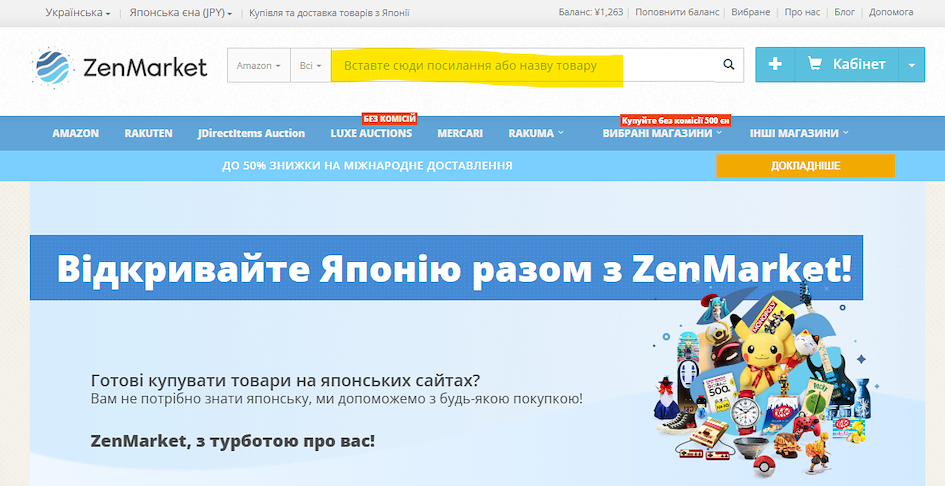Open the RAKUTEN store tab
Viewport: 945px width, 486px height.
148,133
